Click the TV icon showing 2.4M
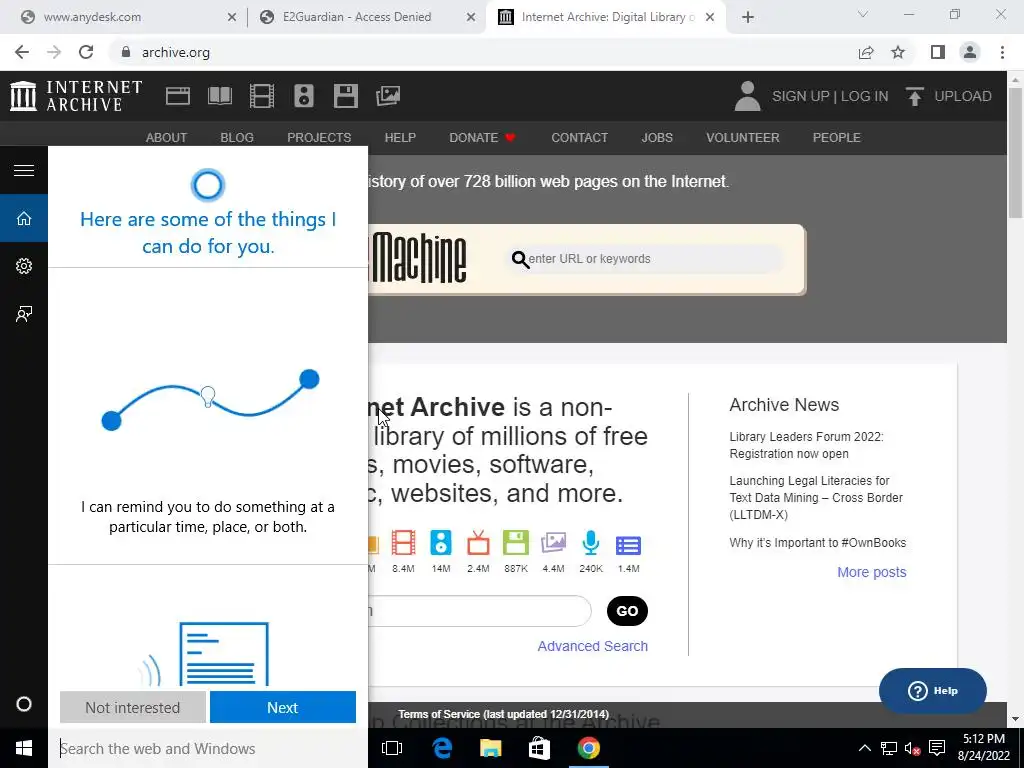This screenshot has height=768, width=1024. tap(478, 543)
